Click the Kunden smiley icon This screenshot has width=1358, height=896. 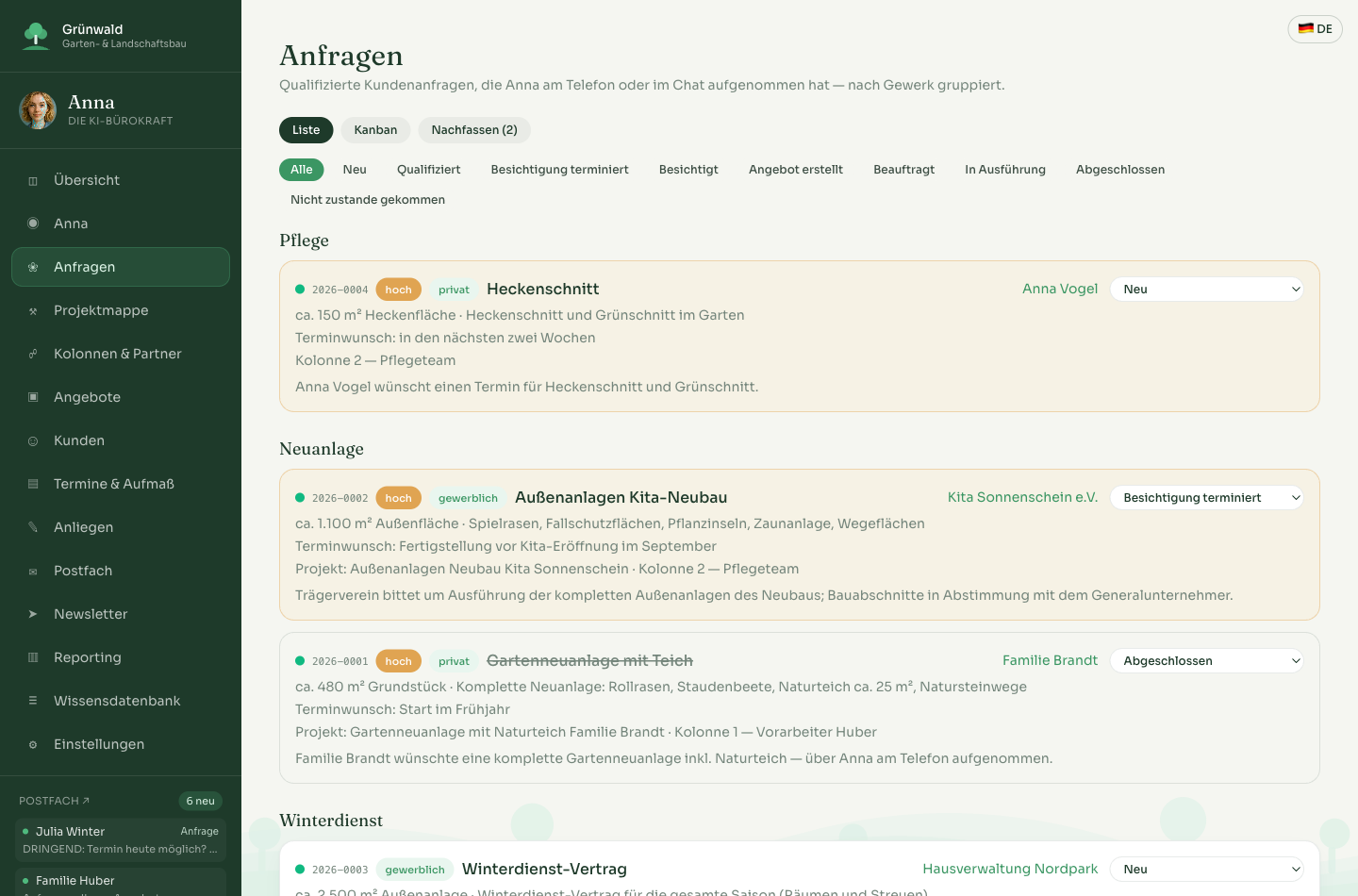pyautogui.click(x=33, y=440)
